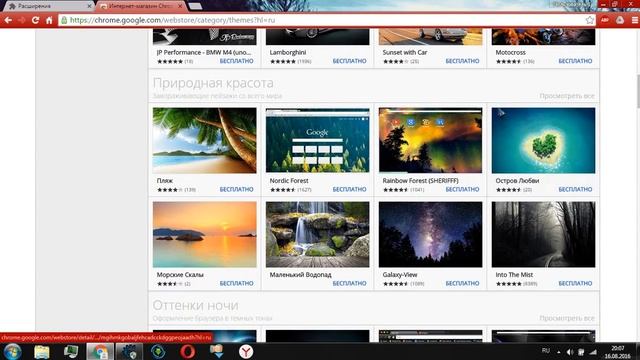Click star rating under Into The Mist
This screenshot has height=360, width=640.
coord(509,284)
